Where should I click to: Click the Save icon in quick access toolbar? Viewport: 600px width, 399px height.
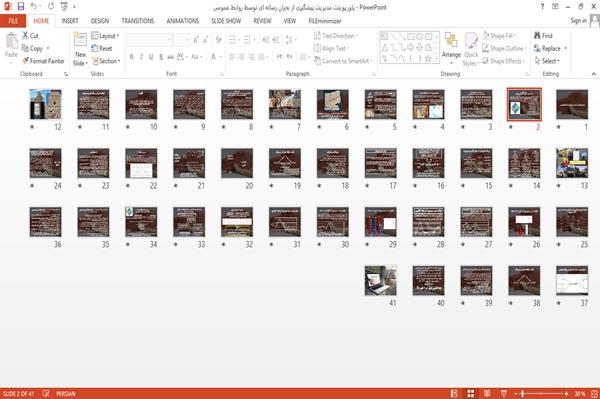21,7
